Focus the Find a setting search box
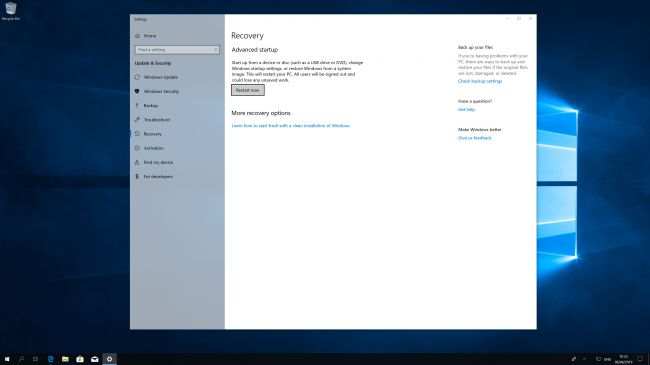650x365 pixels. 177,50
